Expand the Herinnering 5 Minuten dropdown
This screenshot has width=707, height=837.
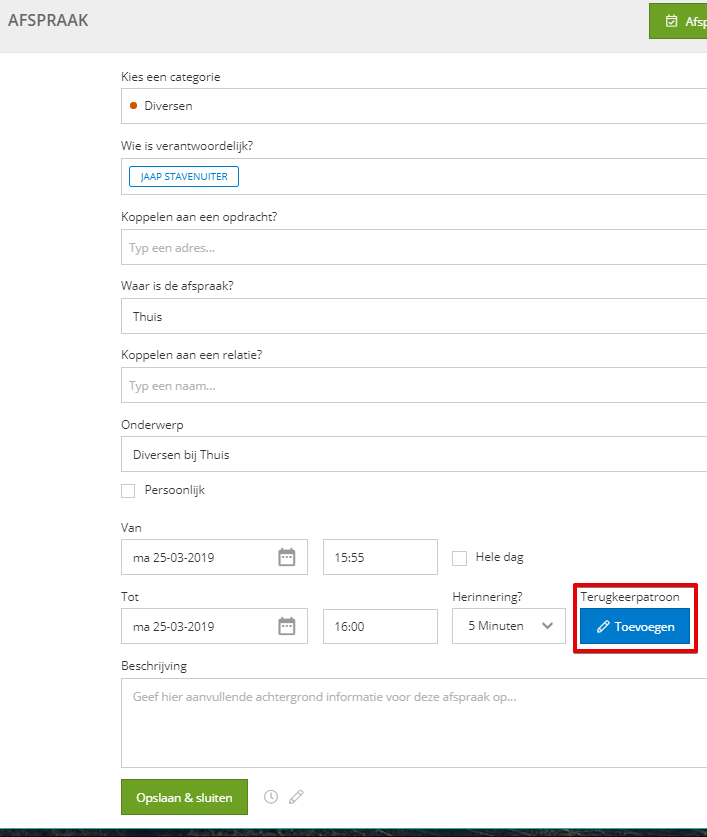[x=509, y=626]
